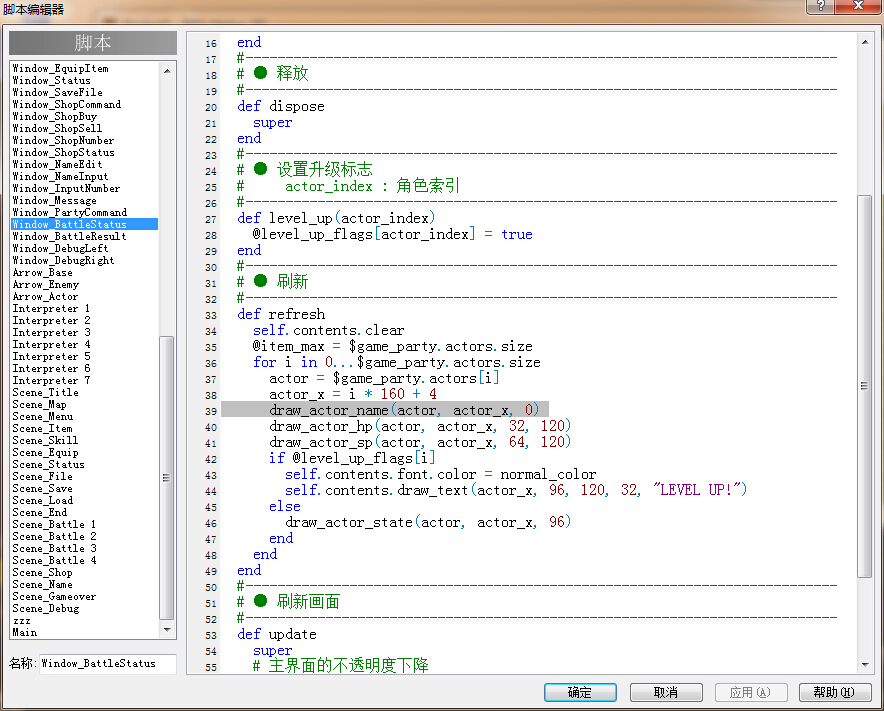Viewport: 884px width, 711px height.
Task: Click script list scroll-up arrow
Action: 167,71
